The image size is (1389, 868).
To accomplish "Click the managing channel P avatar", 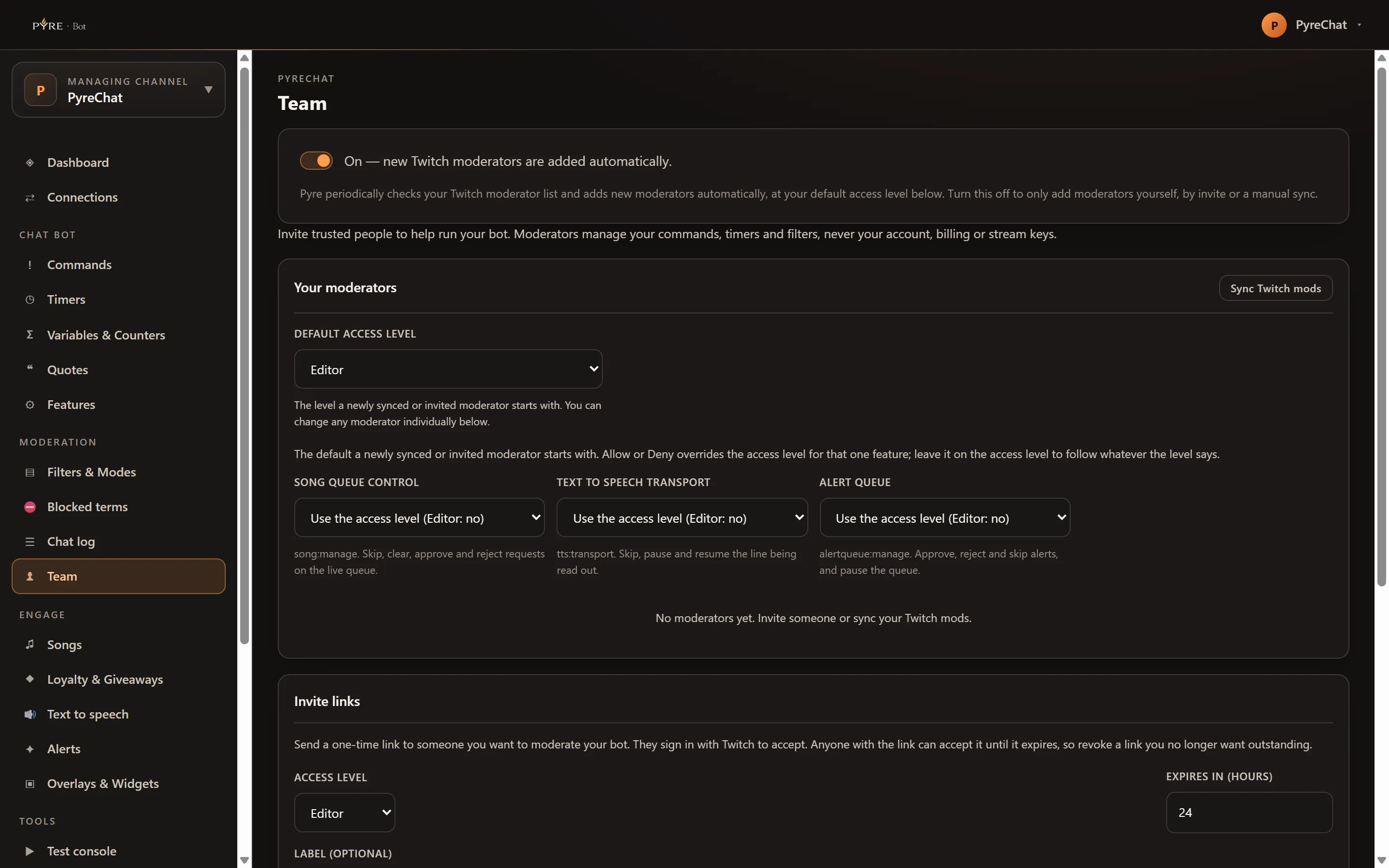I will click(40, 90).
